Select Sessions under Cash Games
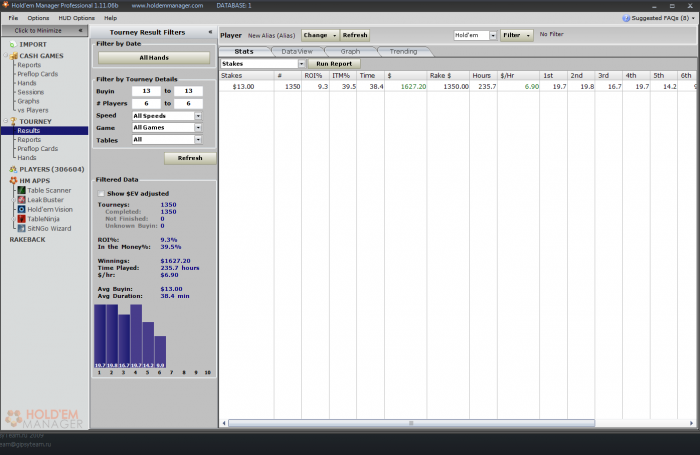 30,92
